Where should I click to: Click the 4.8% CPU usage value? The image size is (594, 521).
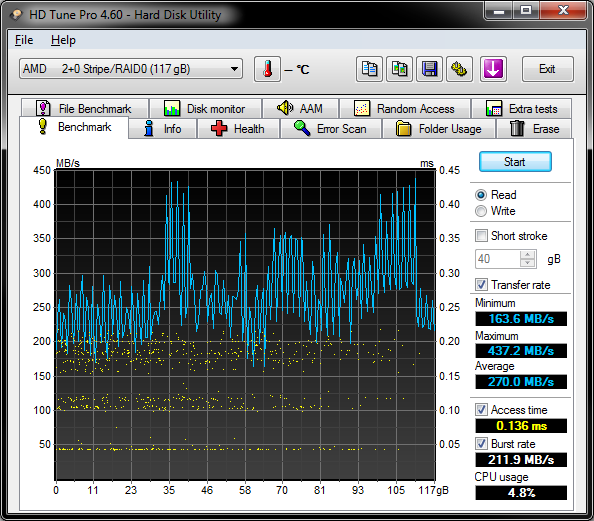pos(521,493)
